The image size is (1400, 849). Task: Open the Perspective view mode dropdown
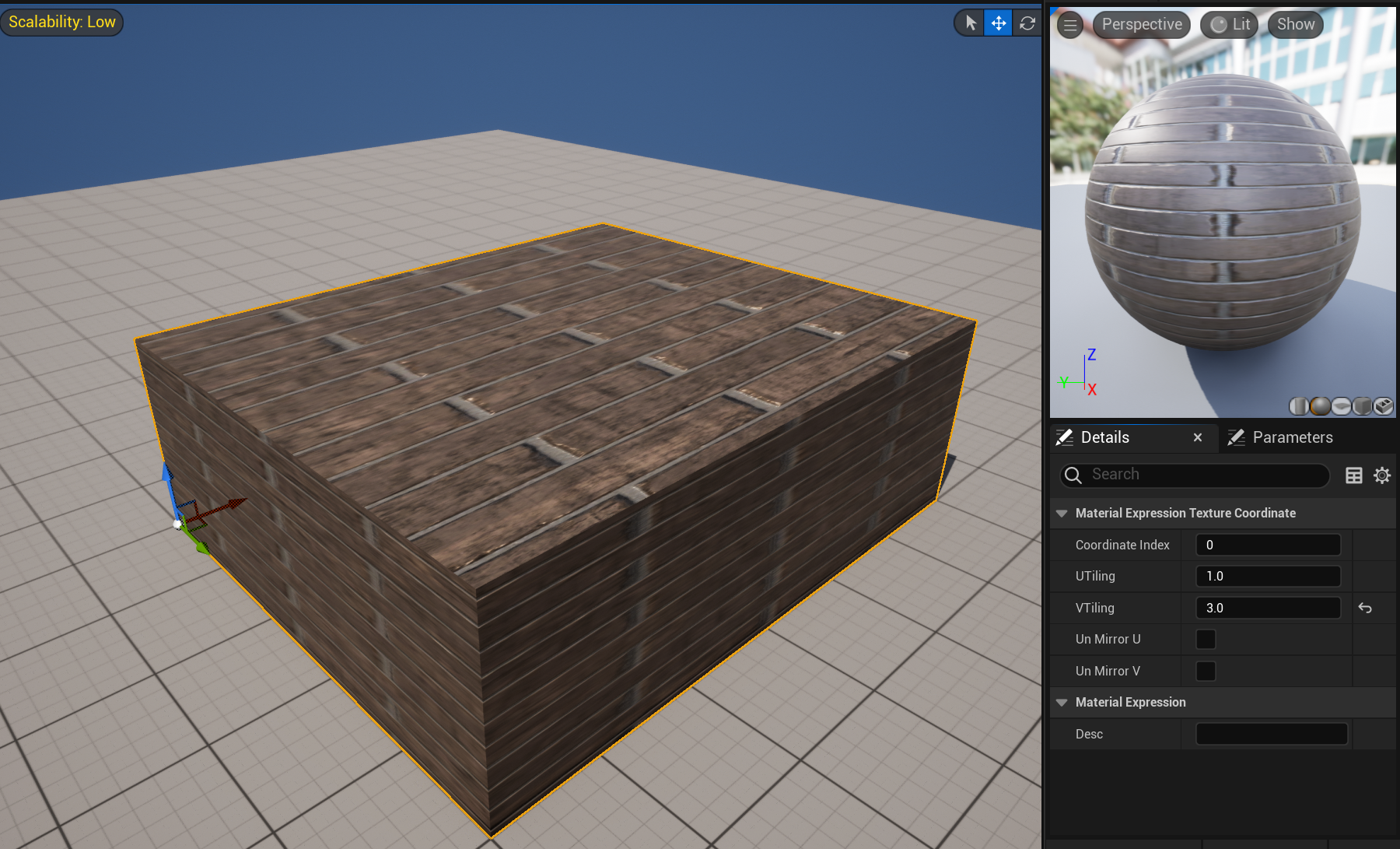point(1142,25)
